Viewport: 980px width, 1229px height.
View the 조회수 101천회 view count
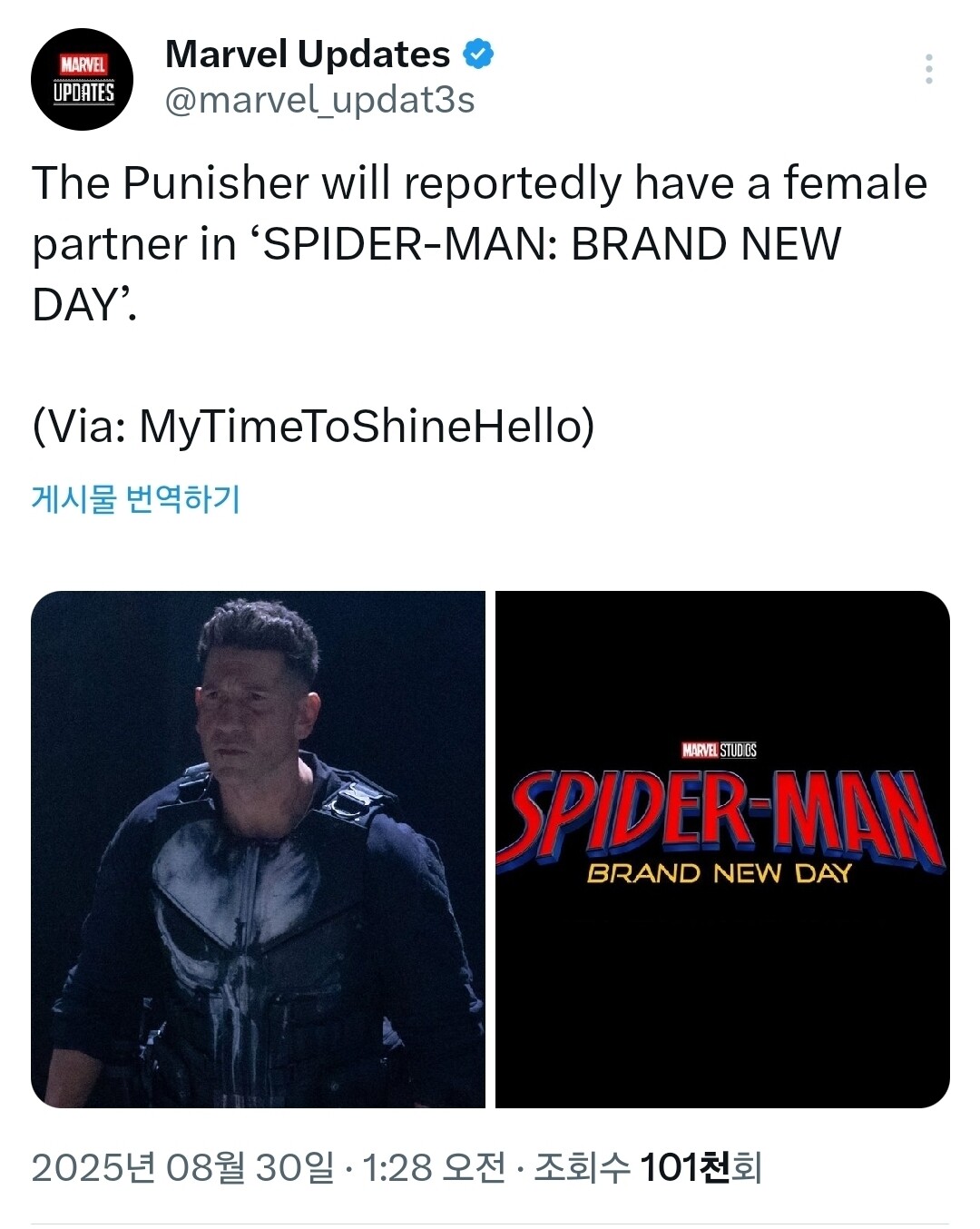click(647, 1167)
